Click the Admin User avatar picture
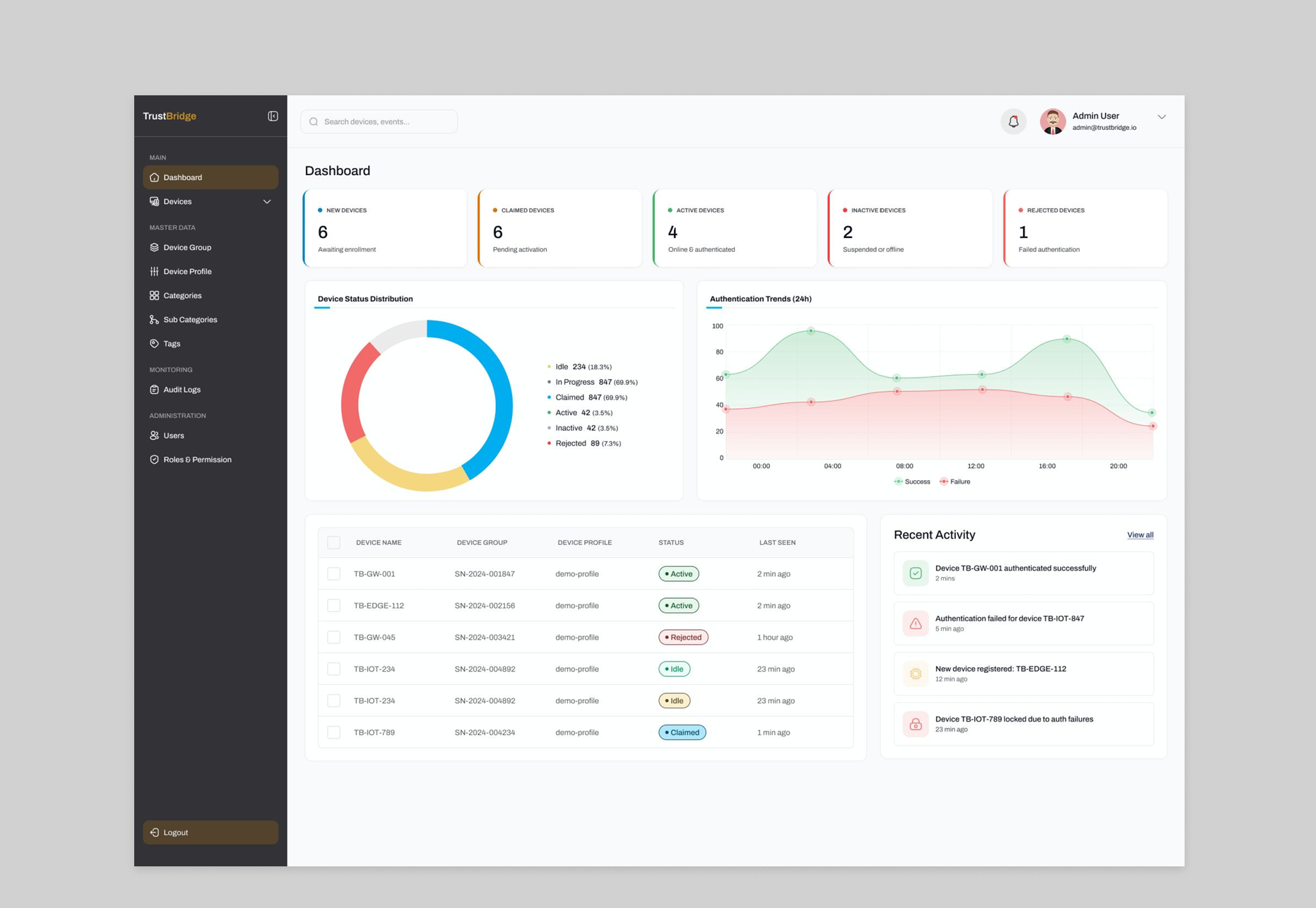The height and width of the screenshot is (908, 1316). pyautogui.click(x=1053, y=121)
